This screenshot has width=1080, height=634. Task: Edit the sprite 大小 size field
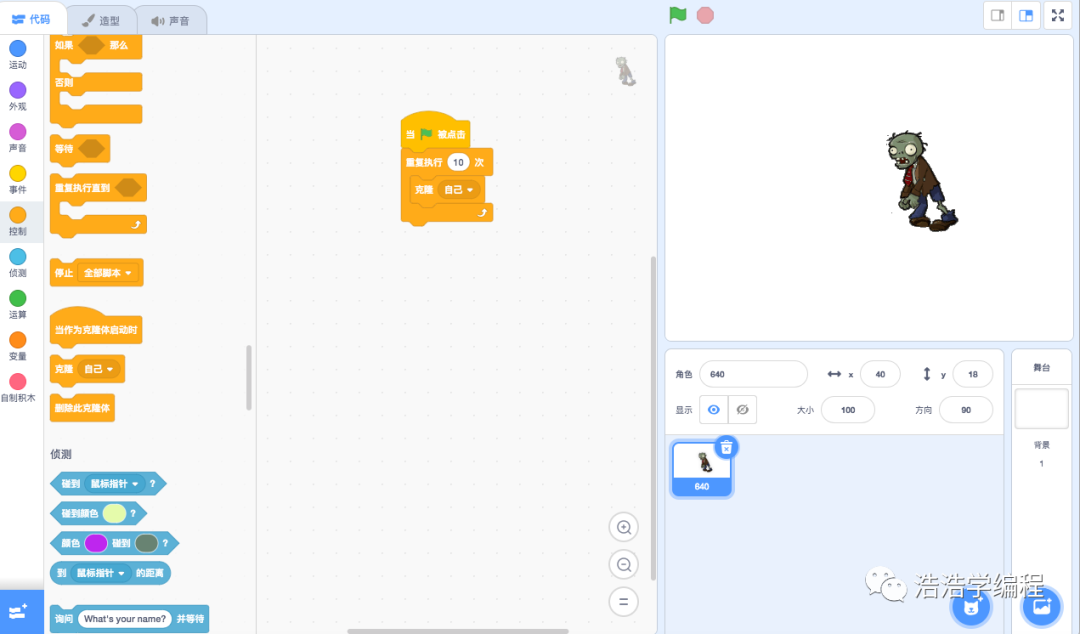(x=848, y=410)
